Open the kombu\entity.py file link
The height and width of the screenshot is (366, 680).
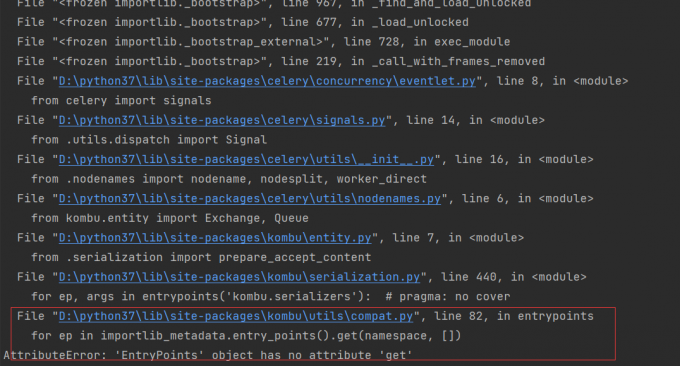(x=215, y=238)
